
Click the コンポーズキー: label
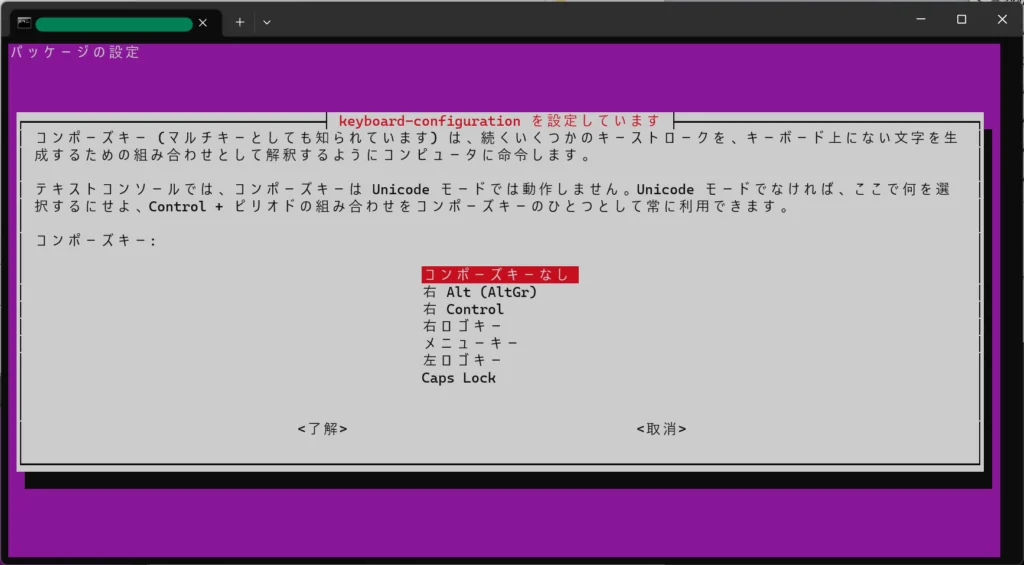pos(96,241)
